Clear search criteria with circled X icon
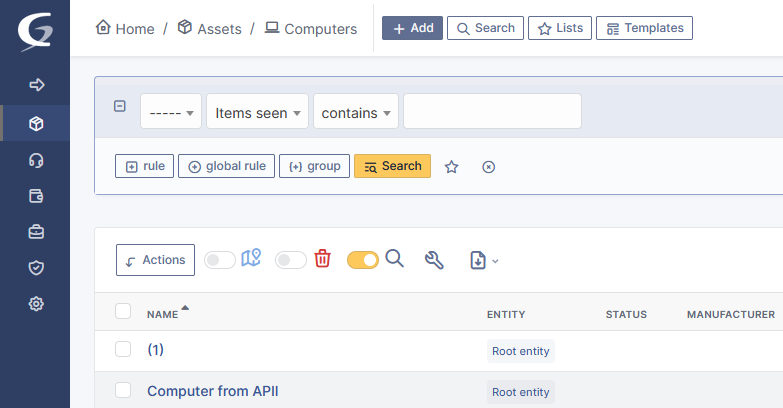This screenshot has height=408, width=783. click(x=488, y=167)
